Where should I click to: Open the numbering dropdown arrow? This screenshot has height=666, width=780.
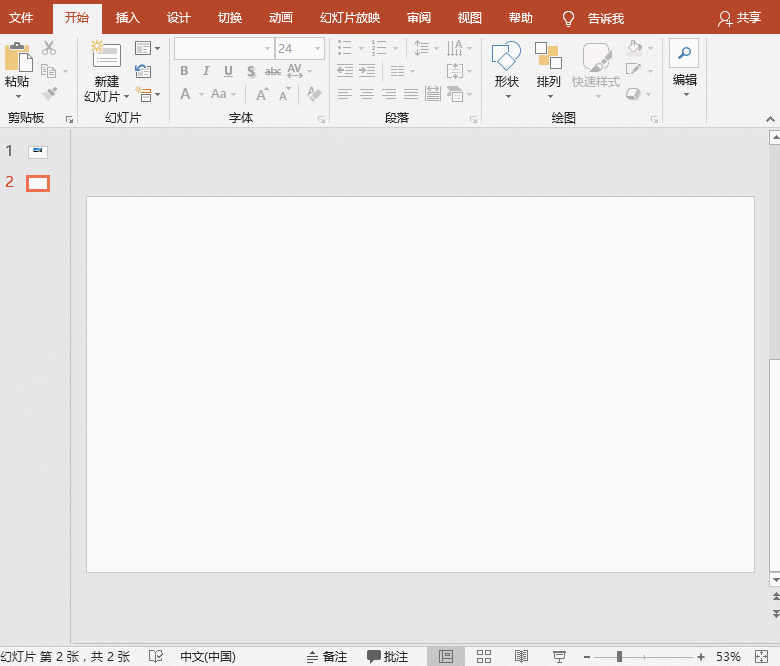pyautogui.click(x=395, y=49)
